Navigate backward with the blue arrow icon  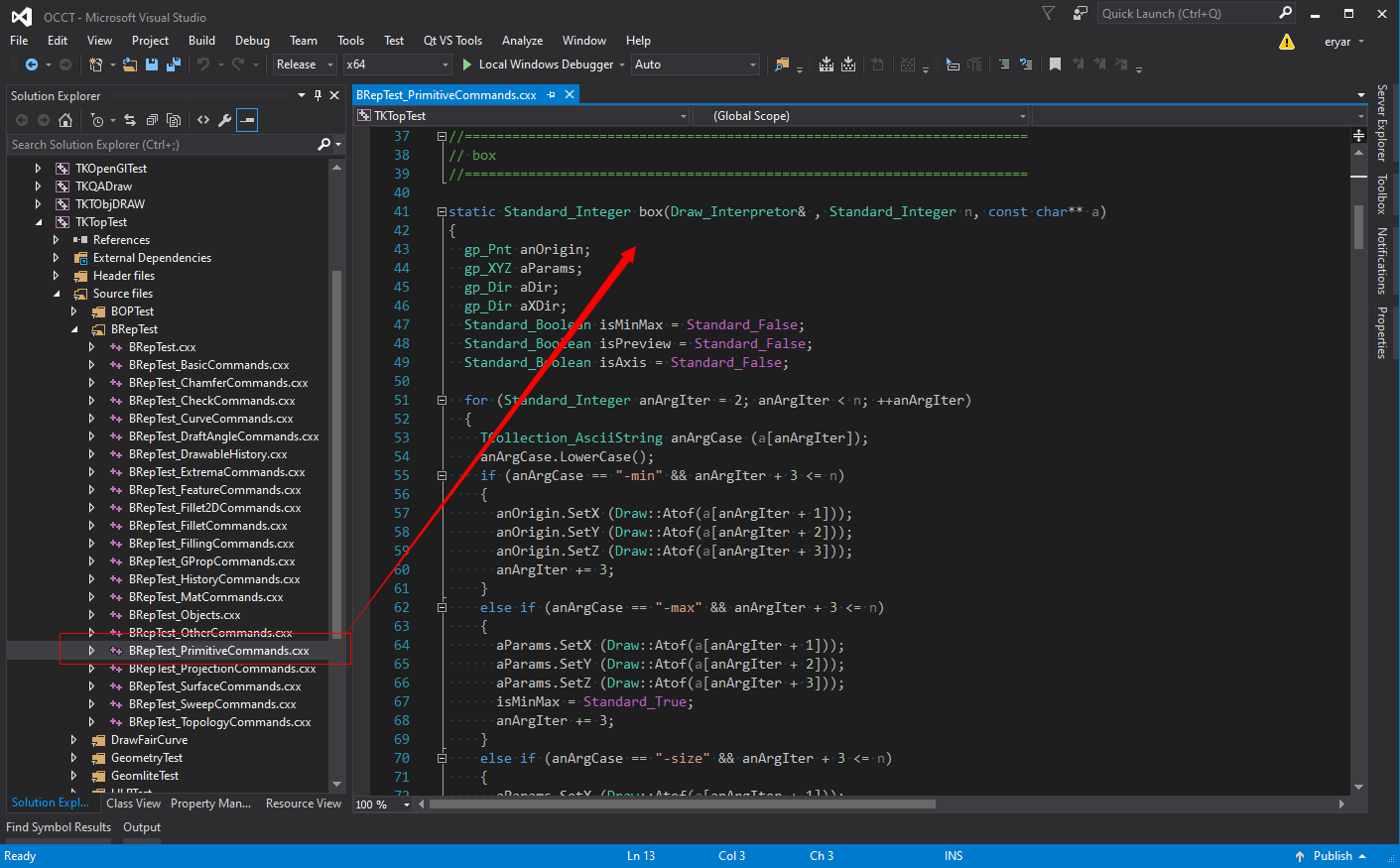pos(32,64)
